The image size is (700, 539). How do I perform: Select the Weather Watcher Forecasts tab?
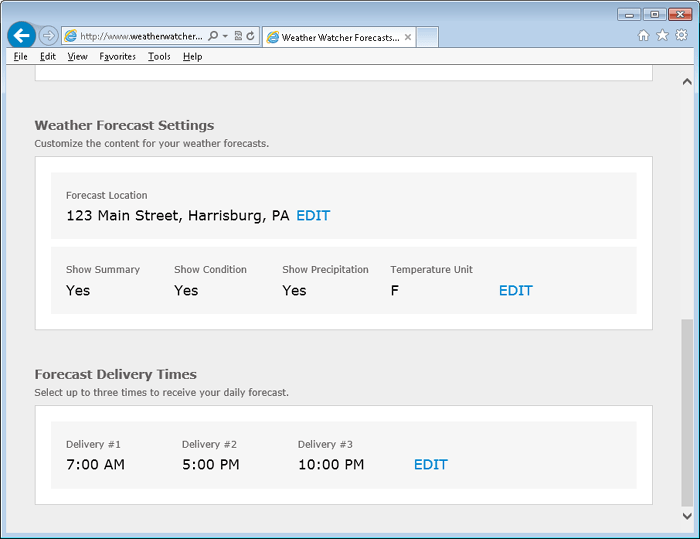[340, 37]
